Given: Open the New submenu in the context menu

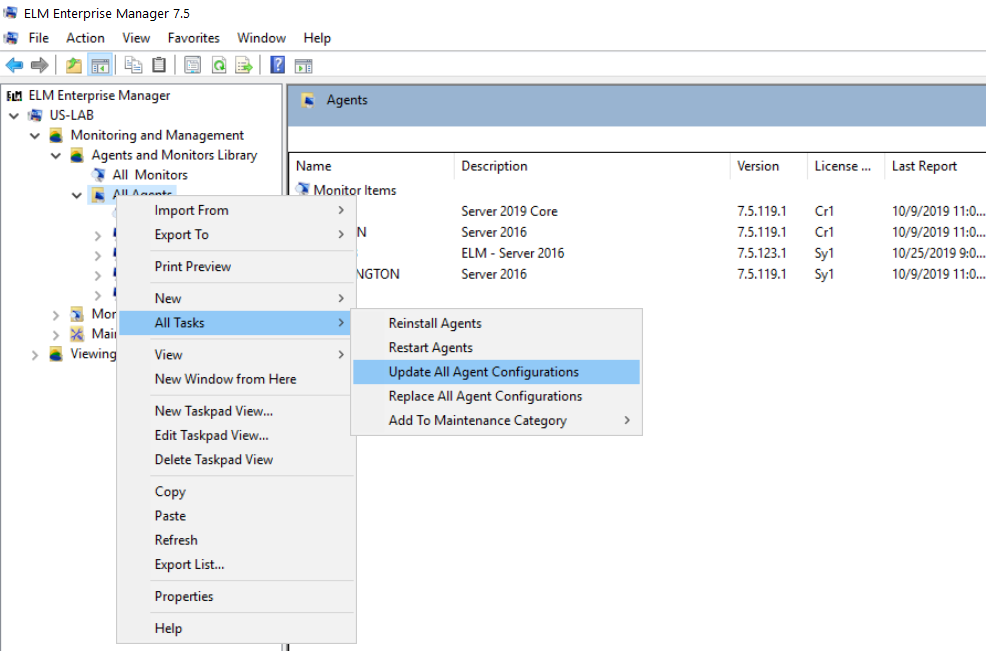Looking at the screenshot, I should (236, 298).
